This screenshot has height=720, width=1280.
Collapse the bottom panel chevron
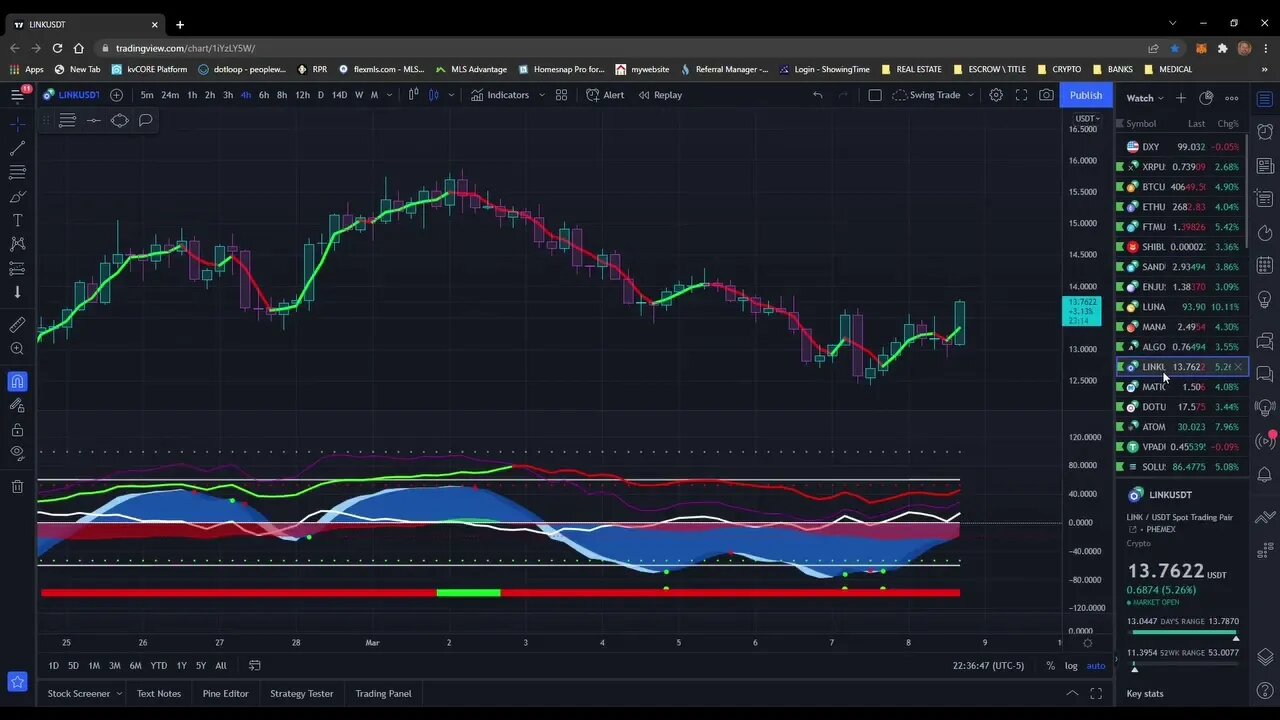(1072, 694)
